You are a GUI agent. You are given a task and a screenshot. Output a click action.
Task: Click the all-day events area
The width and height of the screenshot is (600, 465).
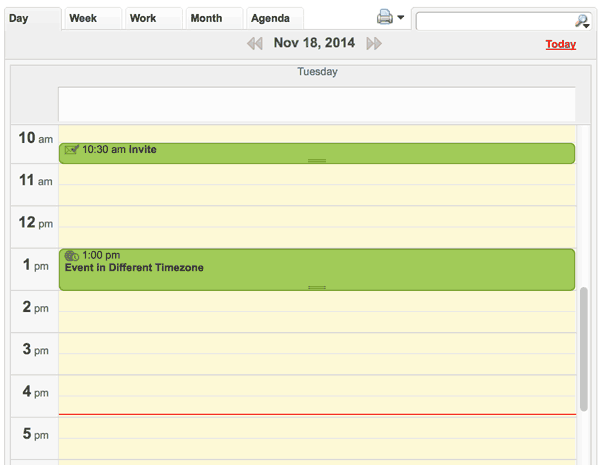pos(317,104)
